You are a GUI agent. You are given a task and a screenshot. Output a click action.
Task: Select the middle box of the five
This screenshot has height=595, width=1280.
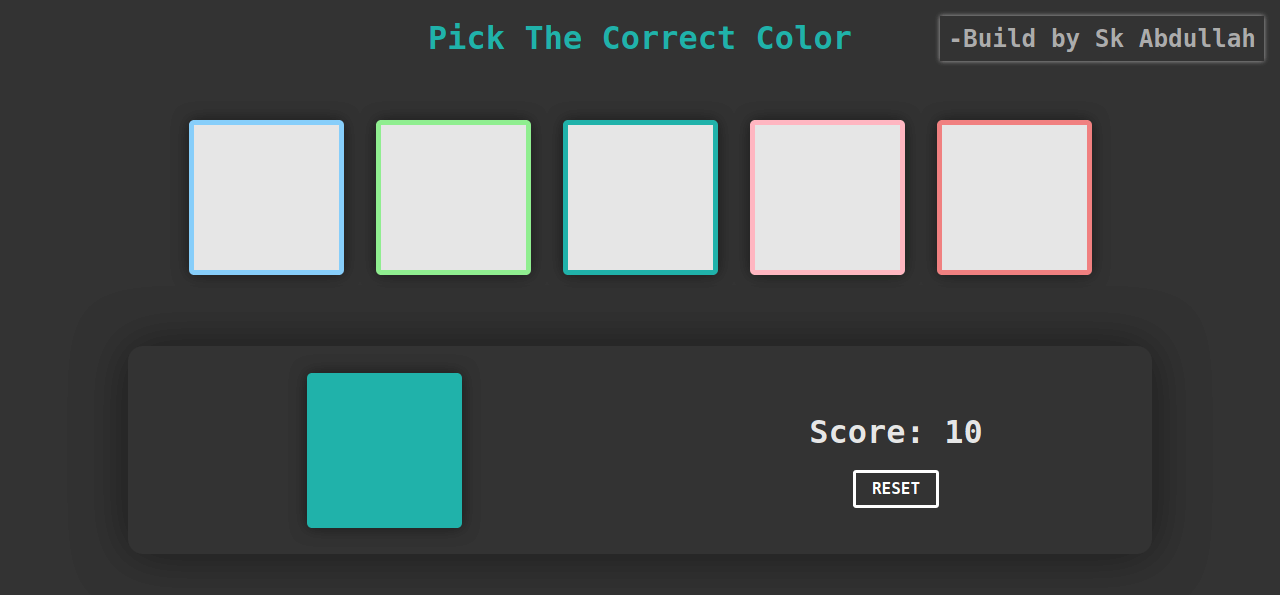point(640,197)
